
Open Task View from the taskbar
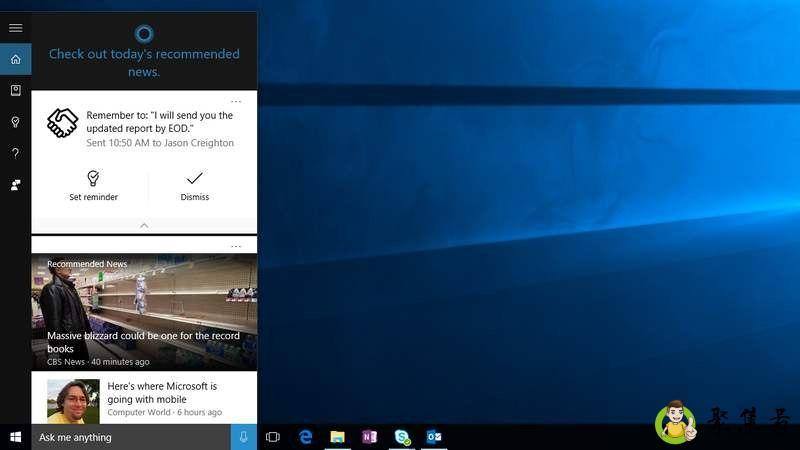click(x=273, y=437)
